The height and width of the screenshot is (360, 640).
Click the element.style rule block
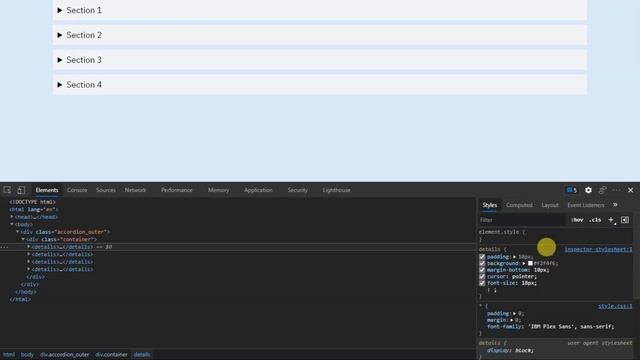click(555, 236)
